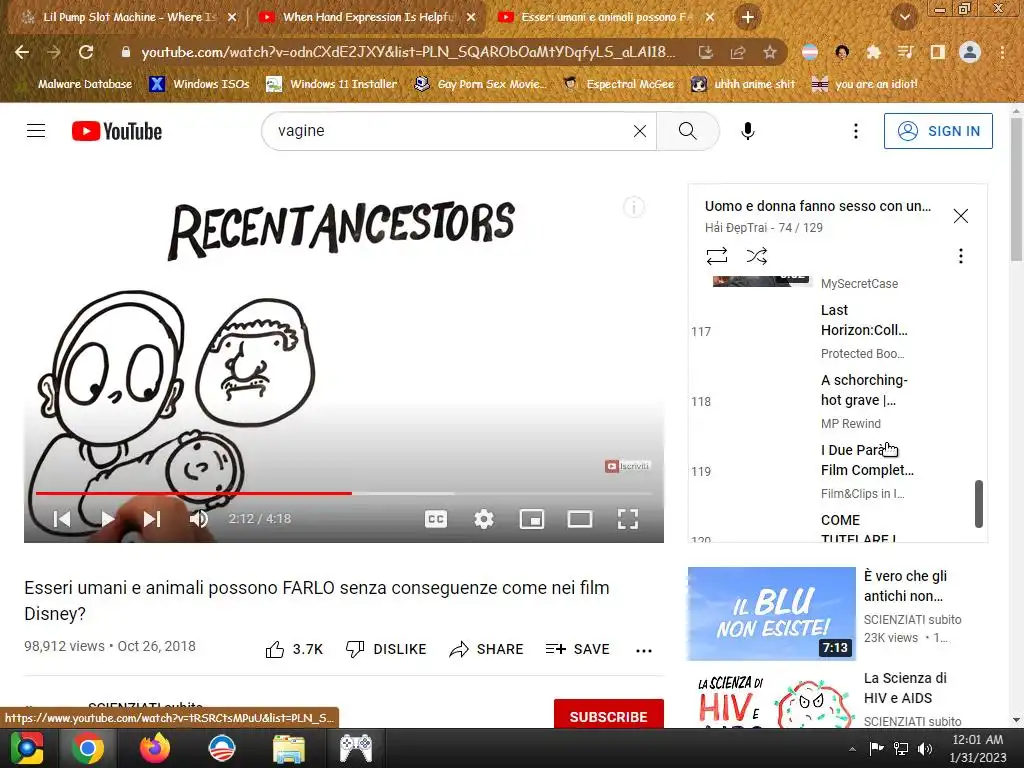Screen dimensions: 1024x768
Task: Open you are an idiot! bookmark
Action: pos(865,84)
